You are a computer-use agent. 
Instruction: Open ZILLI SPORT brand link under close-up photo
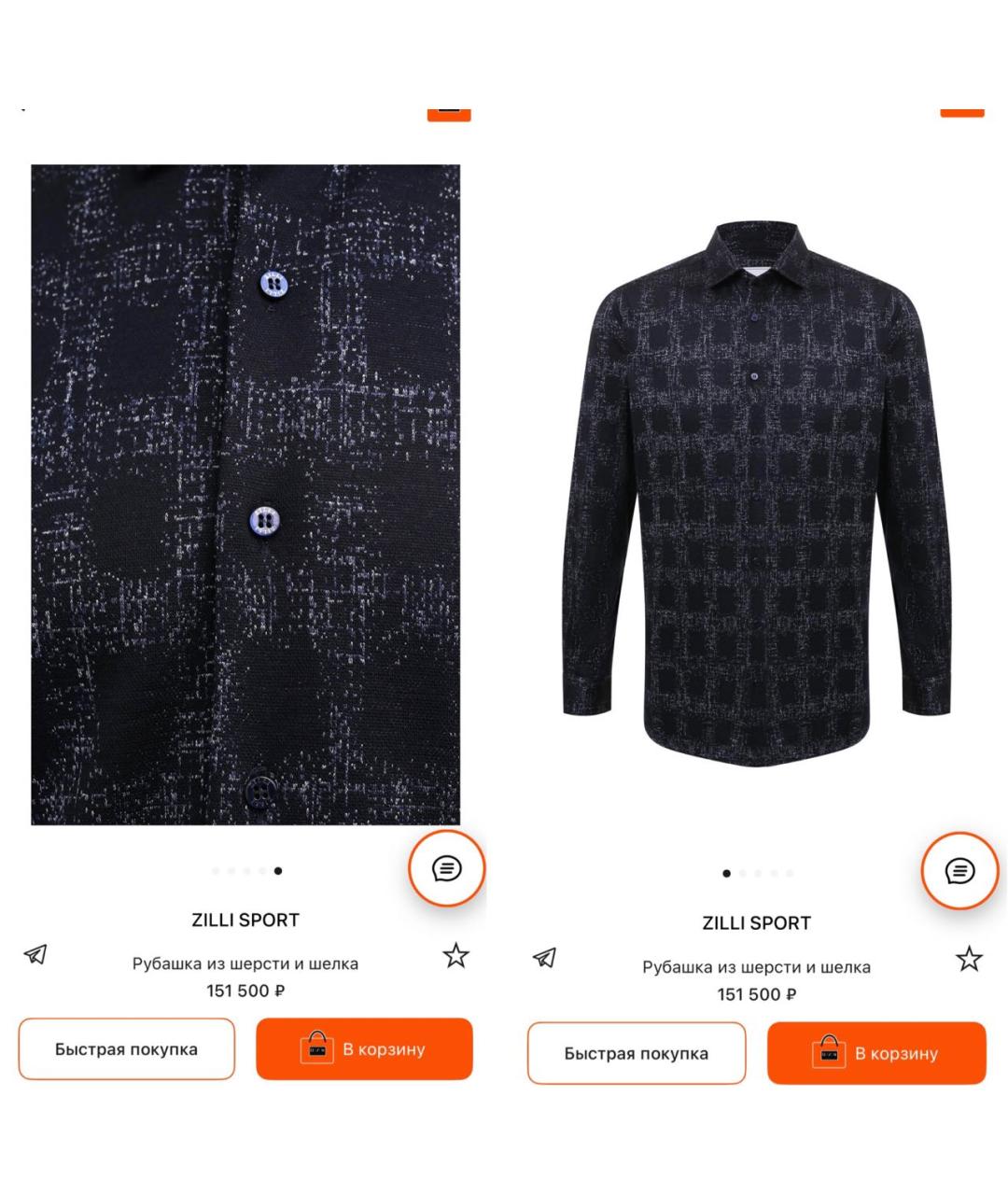point(245,920)
